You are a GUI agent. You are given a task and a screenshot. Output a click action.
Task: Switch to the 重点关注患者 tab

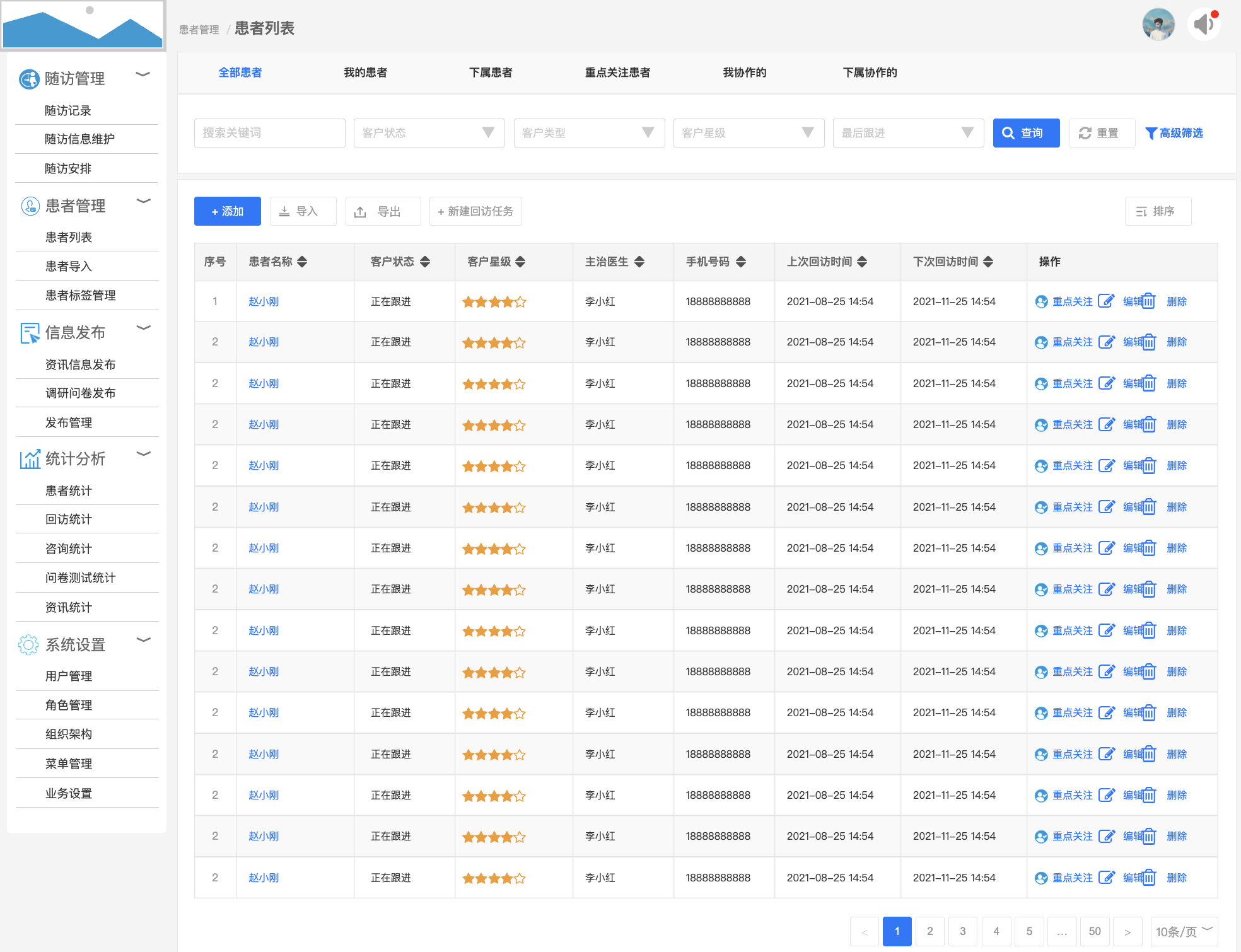pos(618,73)
